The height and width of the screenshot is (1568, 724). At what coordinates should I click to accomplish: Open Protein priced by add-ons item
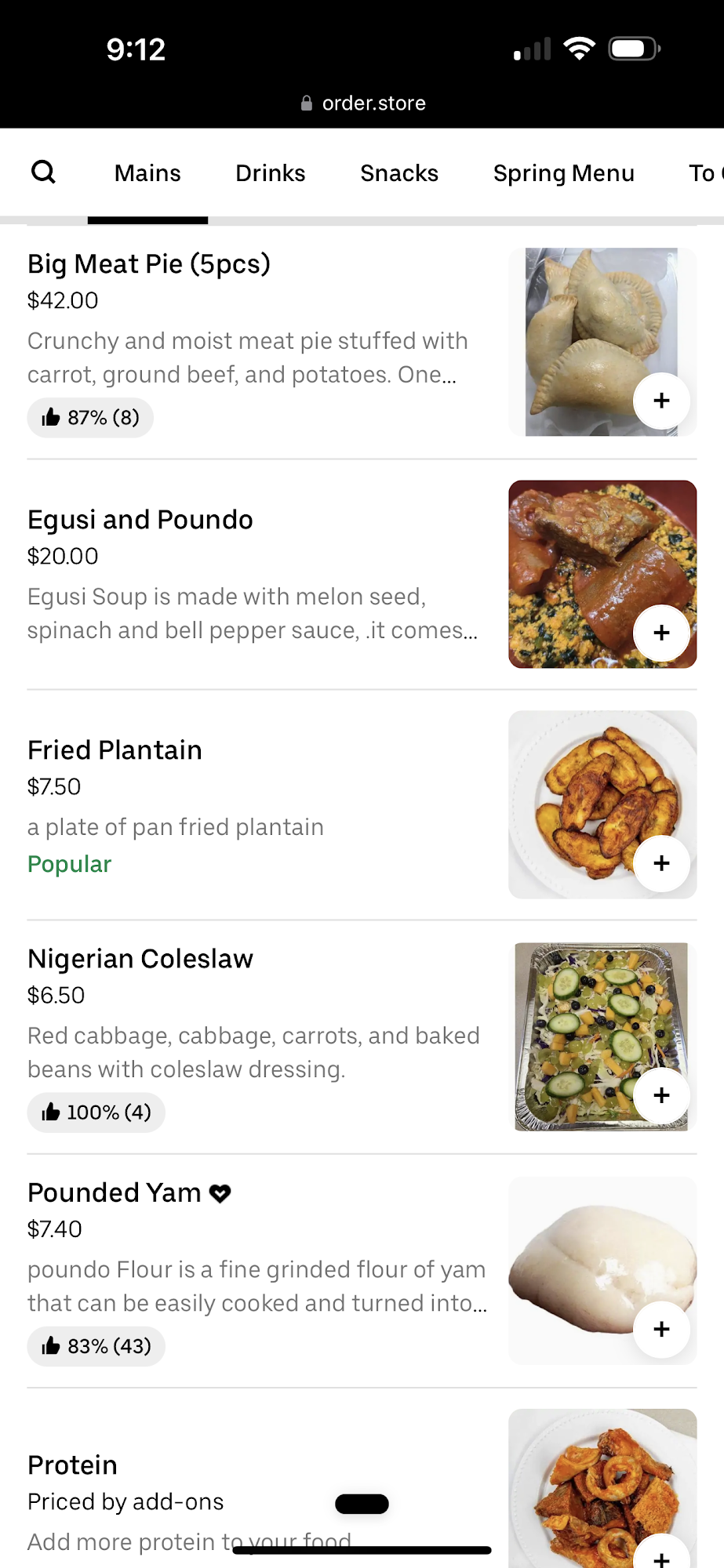[72, 1465]
